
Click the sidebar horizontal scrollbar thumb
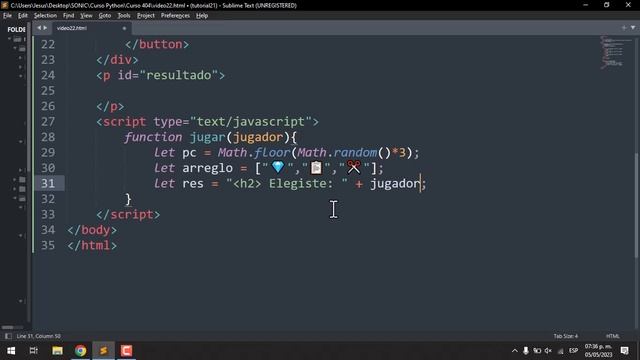point(7,327)
